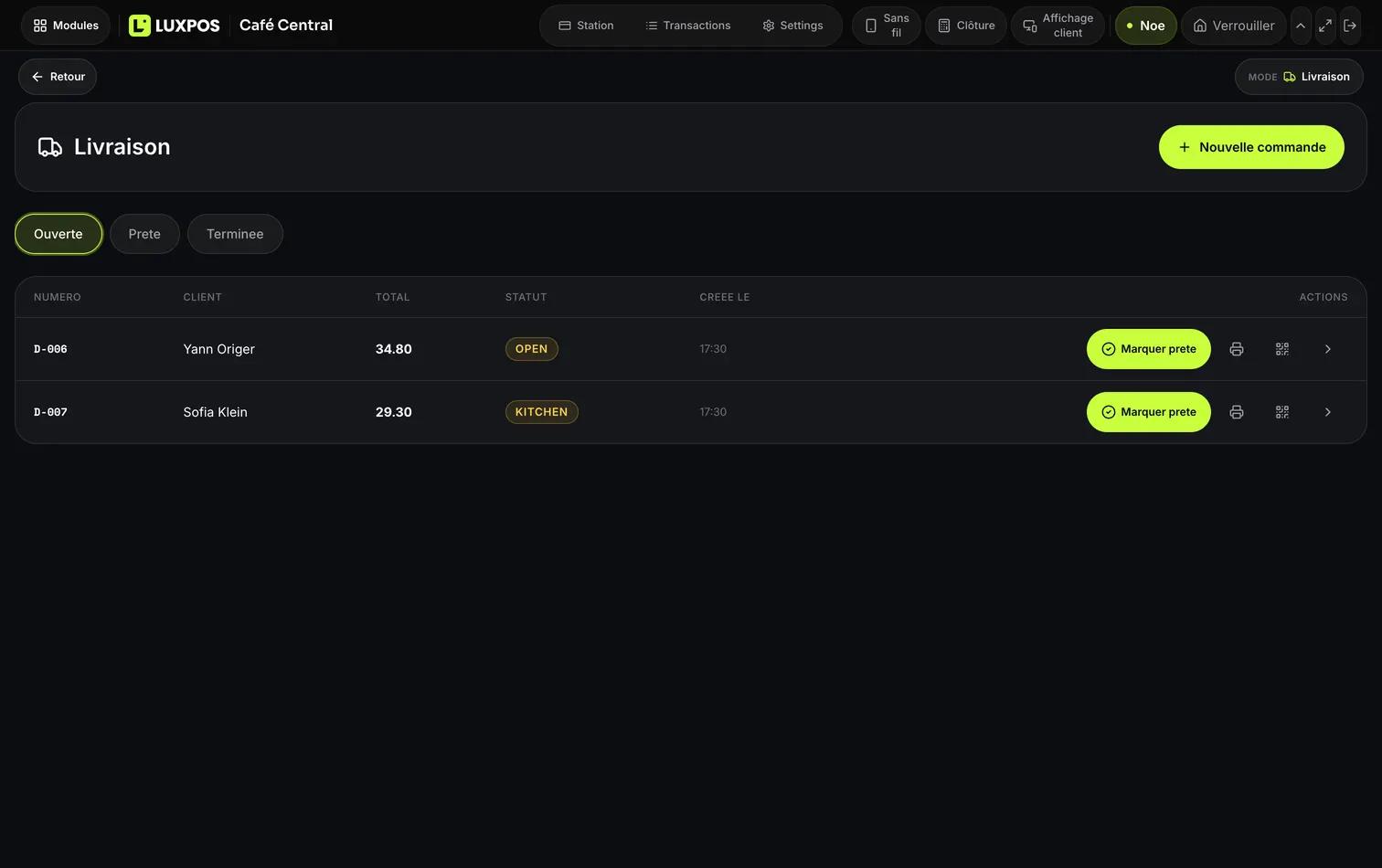Image resolution: width=1382 pixels, height=868 pixels.
Task: Click the STATUT column header
Action: coord(526,297)
